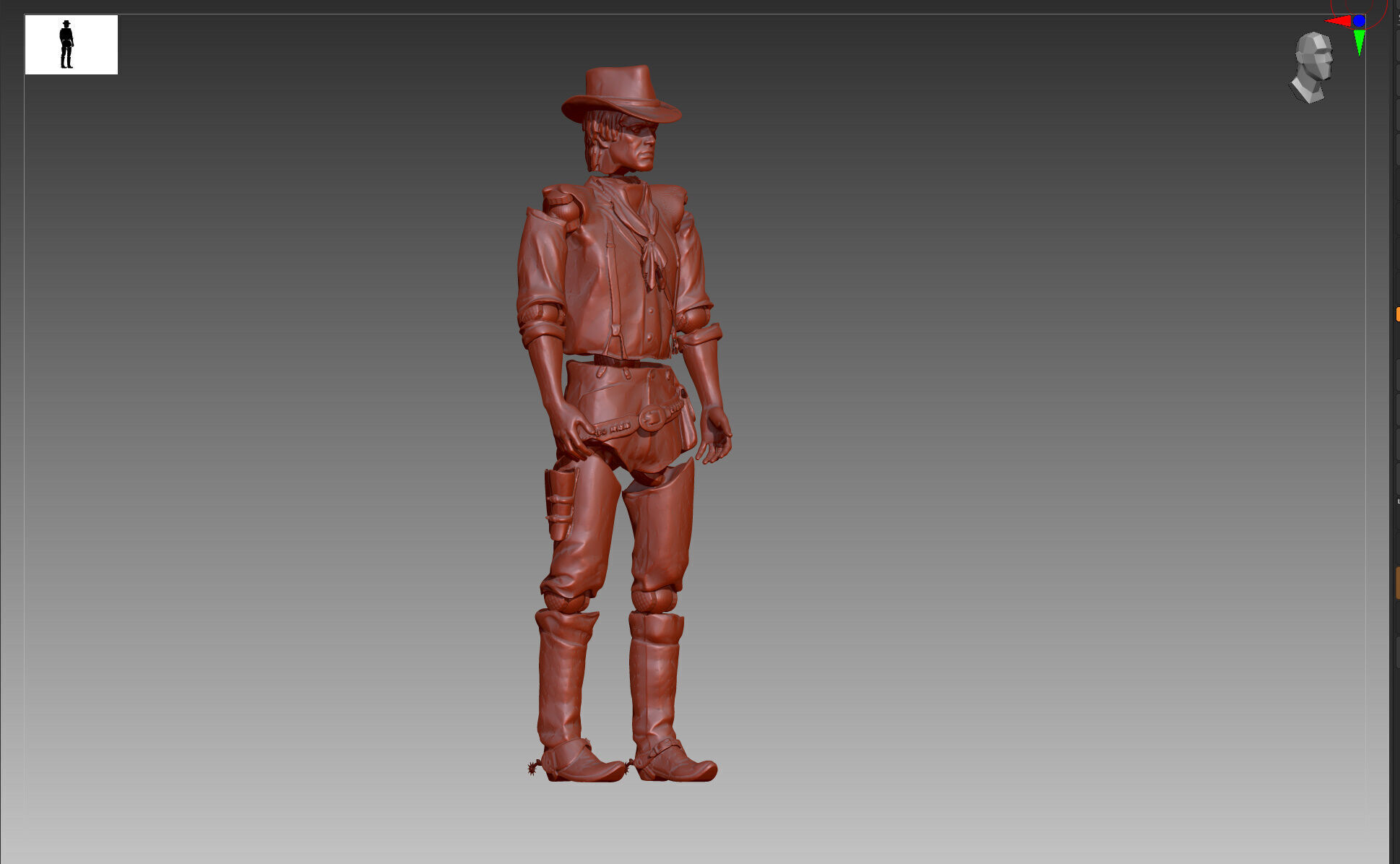The width and height of the screenshot is (1400, 864).
Task: Click the green Y-axis cone of the gizmo
Action: (x=1359, y=42)
